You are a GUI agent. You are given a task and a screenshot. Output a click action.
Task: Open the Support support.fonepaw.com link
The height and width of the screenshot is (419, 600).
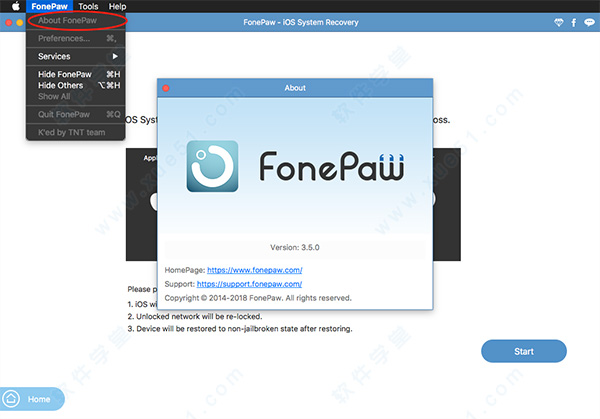[x=249, y=284]
